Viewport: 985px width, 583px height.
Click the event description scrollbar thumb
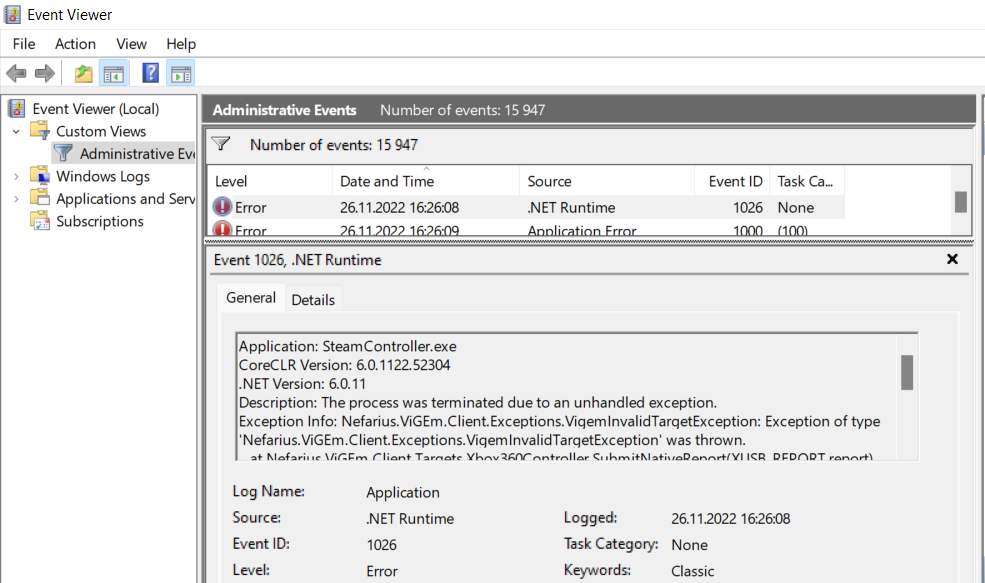[x=907, y=372]
